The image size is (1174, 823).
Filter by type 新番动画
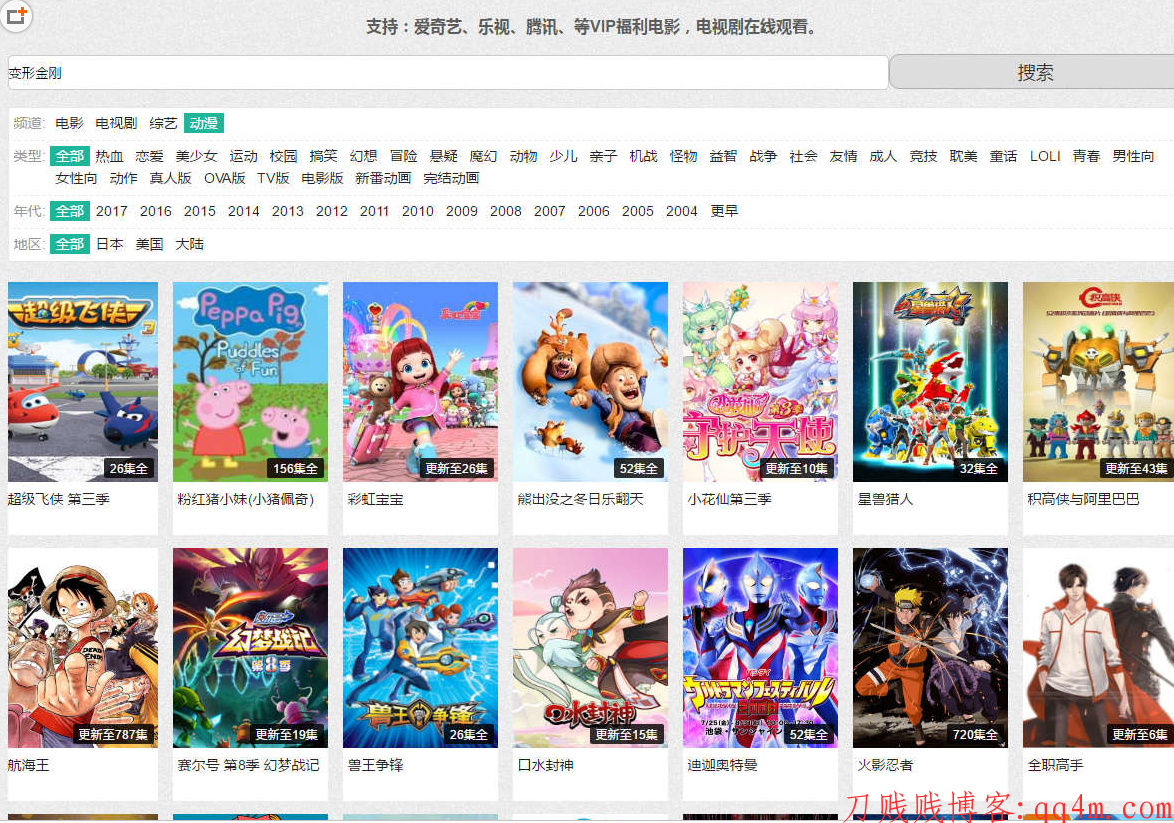[383, 177]
